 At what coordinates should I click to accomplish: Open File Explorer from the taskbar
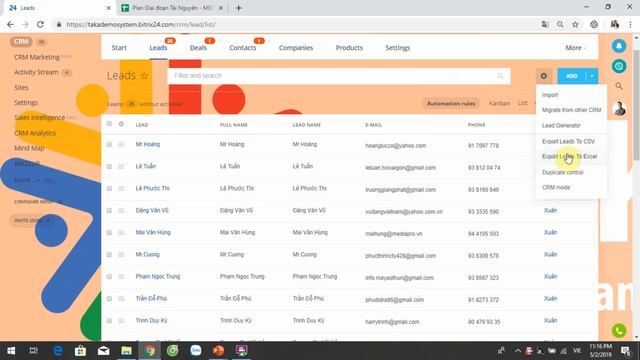[126, 351]
